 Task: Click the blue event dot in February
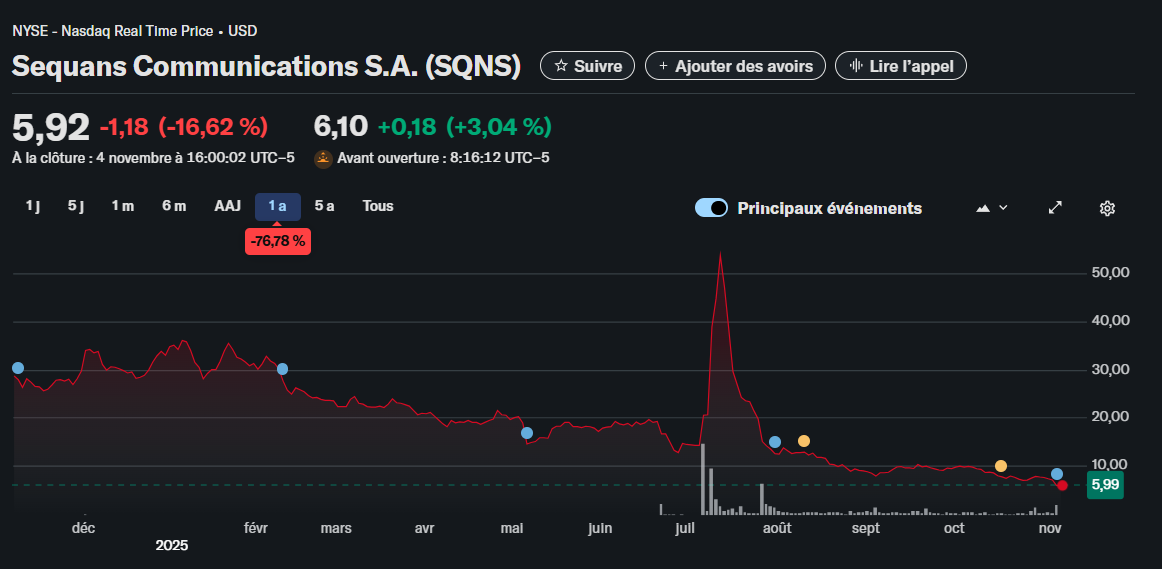tap(282, 369)
